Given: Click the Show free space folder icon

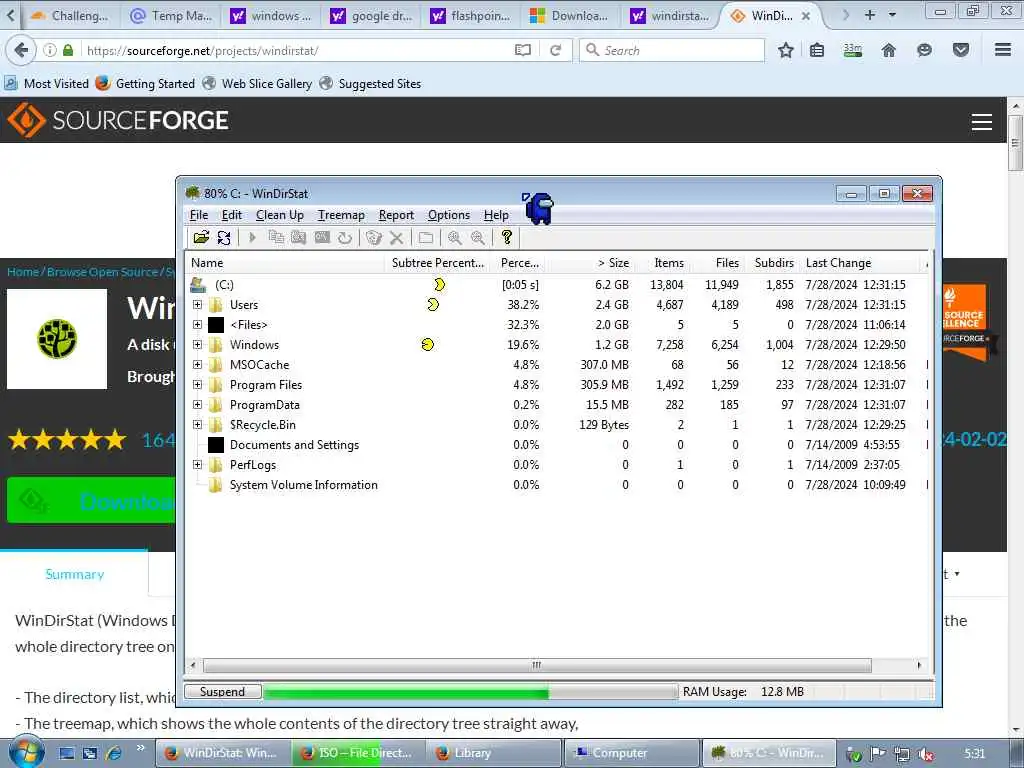Looking at the screenshot, I should coord(426,237).
